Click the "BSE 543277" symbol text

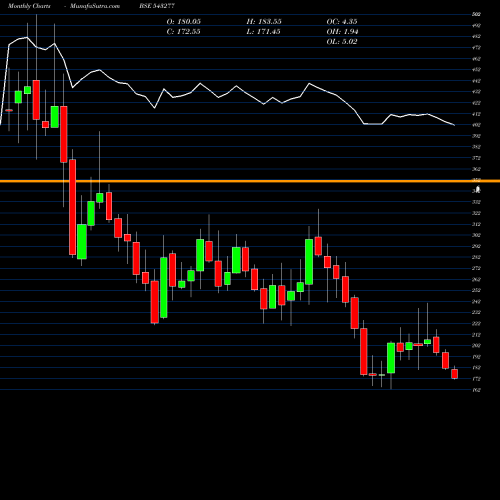(x=157, y=6)
